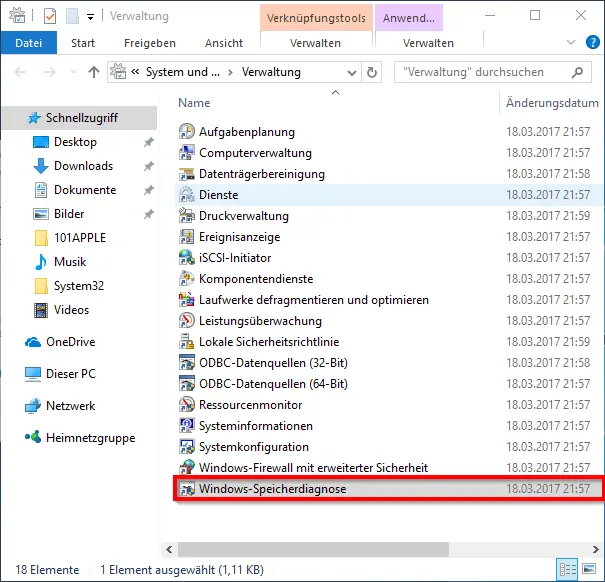Click the blue help question mark icon
Screen dimensions: 605x582
[592, 42]
